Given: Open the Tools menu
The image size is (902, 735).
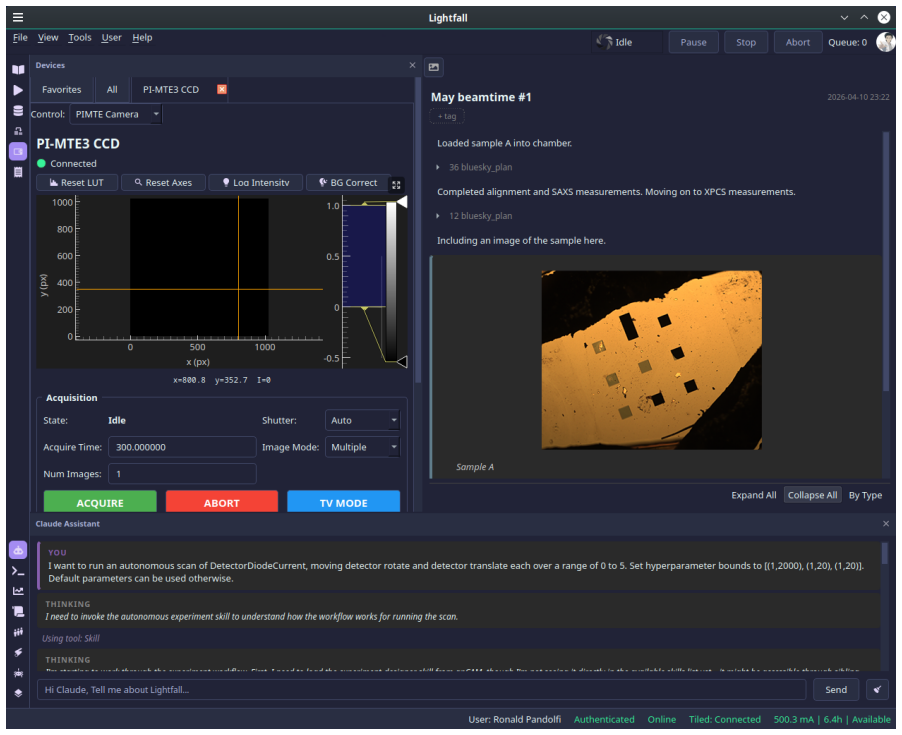Looking at the screenshot, I should point(79,37).
